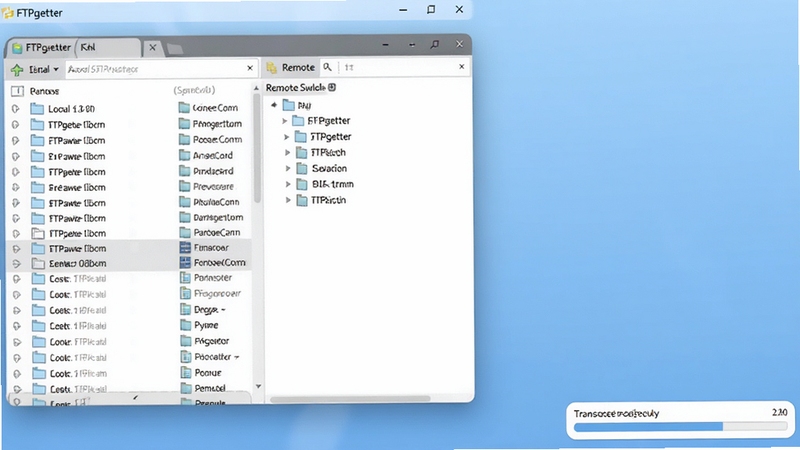
Task: Toggle the circle marker on Eentact 08bcm row
Action: click(x=17, y=264)
